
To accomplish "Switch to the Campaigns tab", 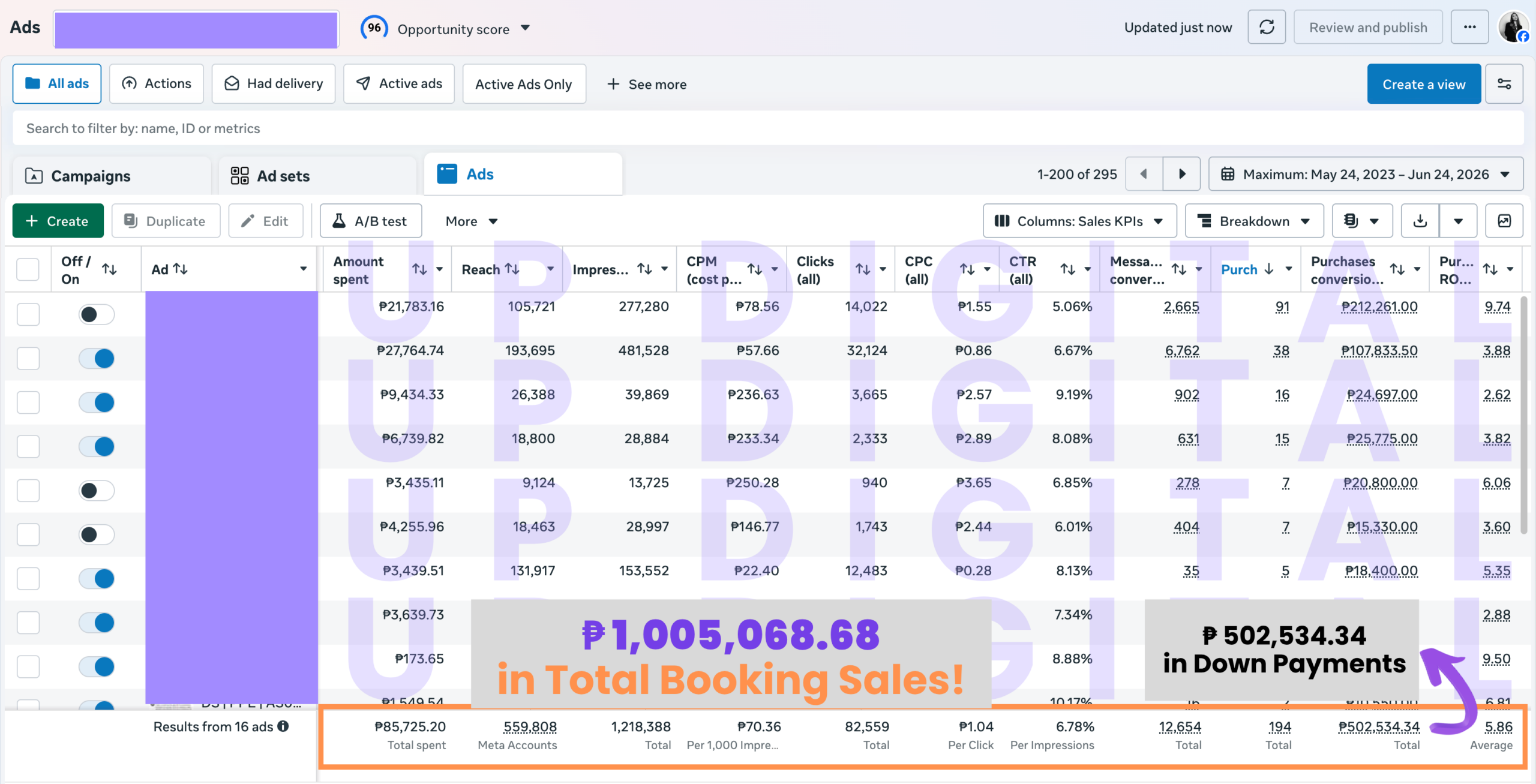I will click(112, 176).
